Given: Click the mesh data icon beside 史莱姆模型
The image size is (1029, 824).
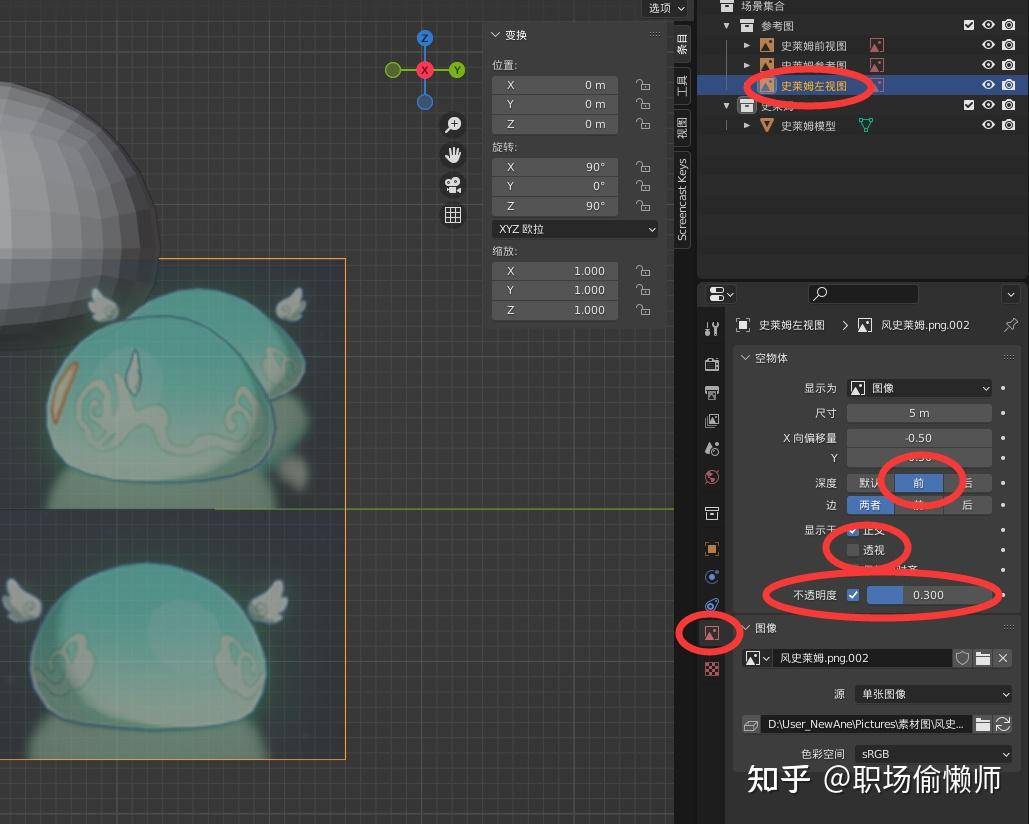Looking at the screenshot, I should [x=866, y=125].
